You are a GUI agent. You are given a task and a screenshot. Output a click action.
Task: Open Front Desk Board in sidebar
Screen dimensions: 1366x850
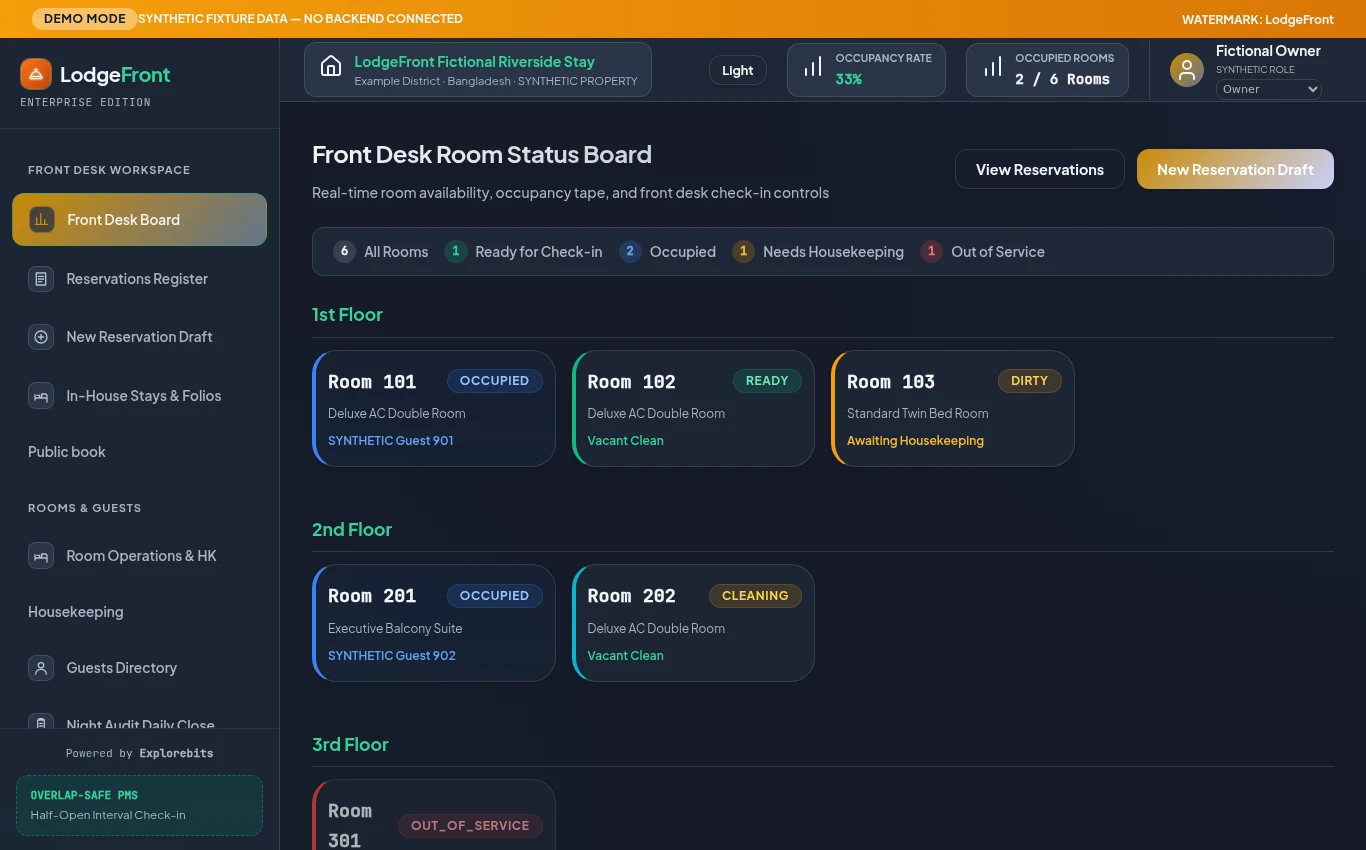click(x=140, y=219)
